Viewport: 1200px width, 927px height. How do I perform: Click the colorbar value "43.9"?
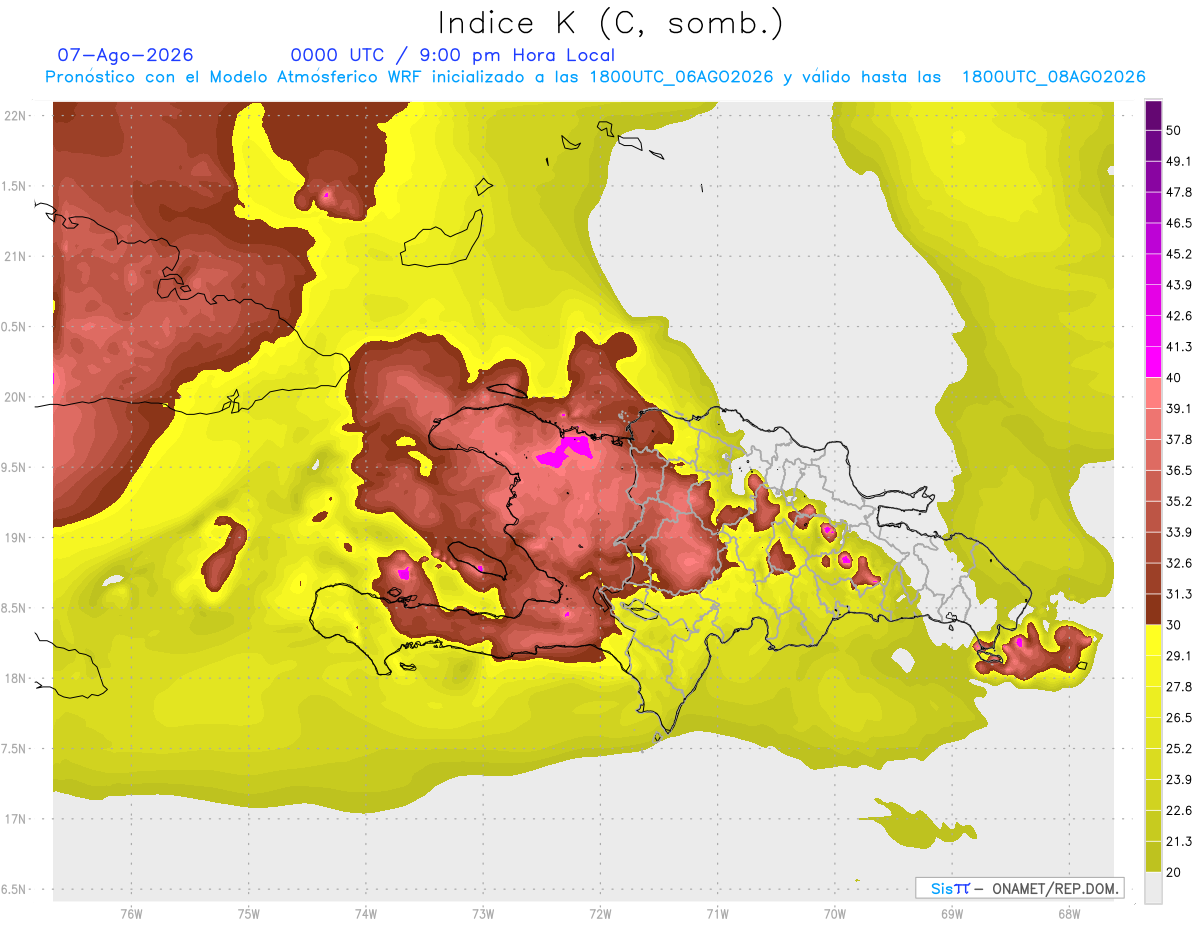[1179, 285]
